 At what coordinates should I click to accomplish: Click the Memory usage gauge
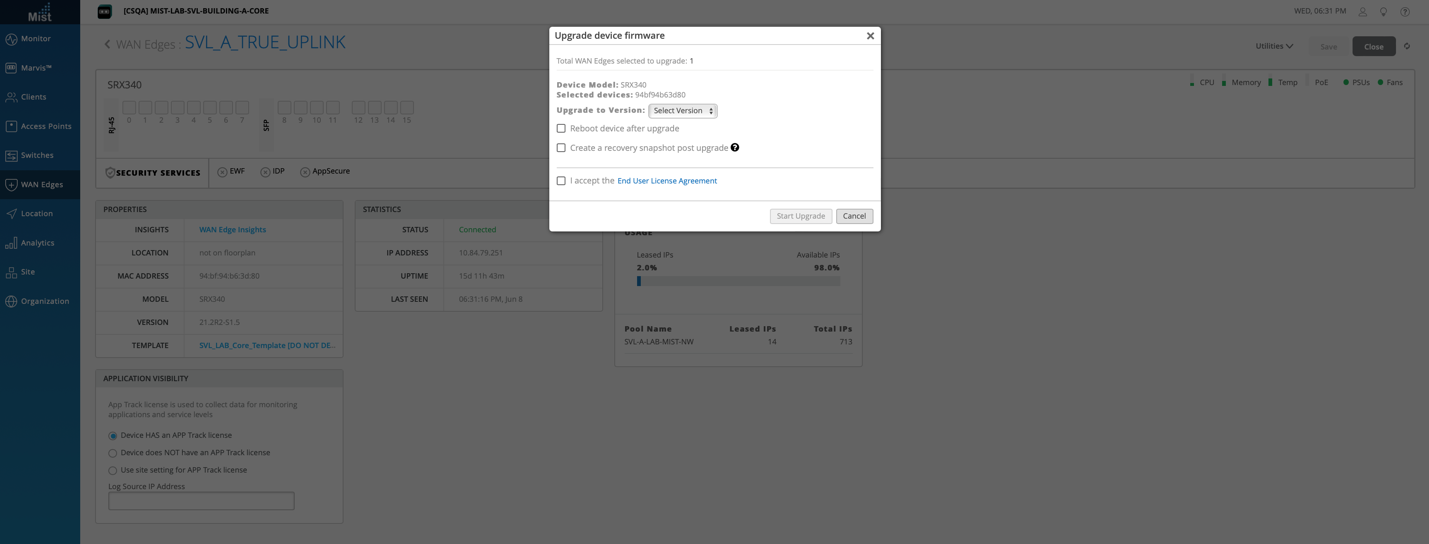(1241, 82)
